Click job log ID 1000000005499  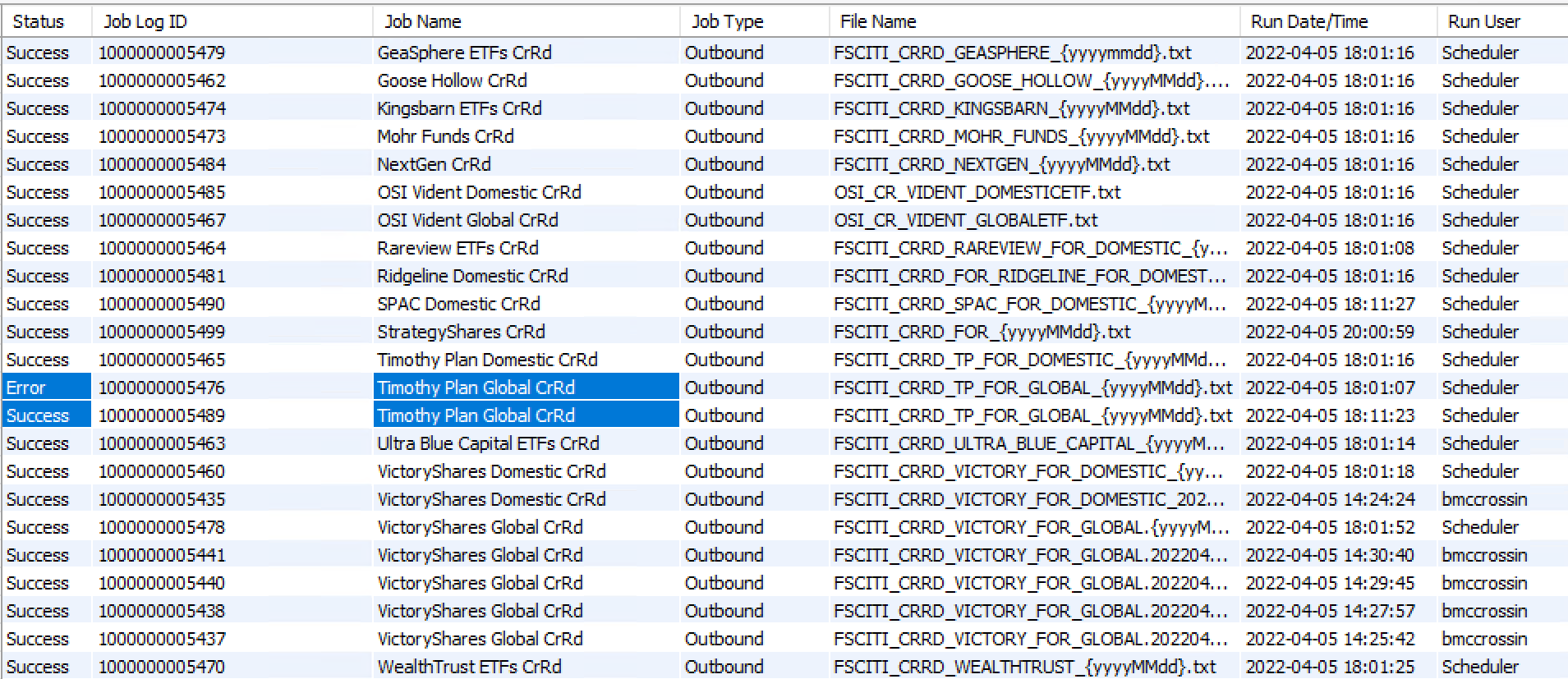tap(162, 332)
